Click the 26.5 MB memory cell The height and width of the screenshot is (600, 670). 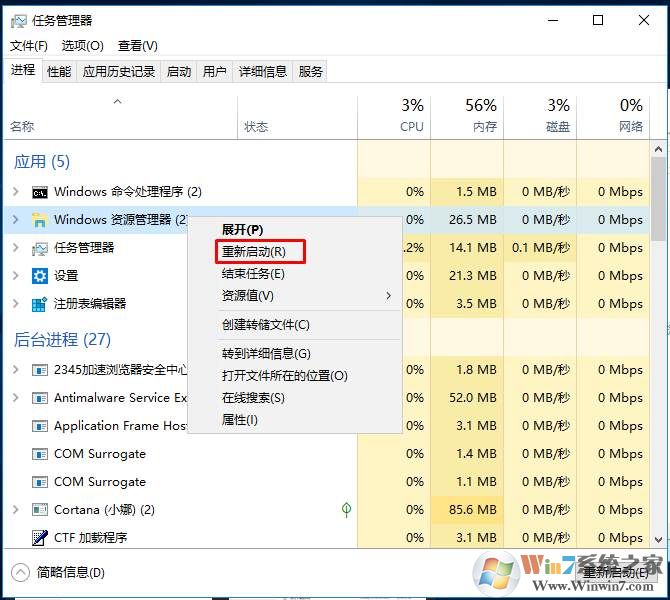467,220
